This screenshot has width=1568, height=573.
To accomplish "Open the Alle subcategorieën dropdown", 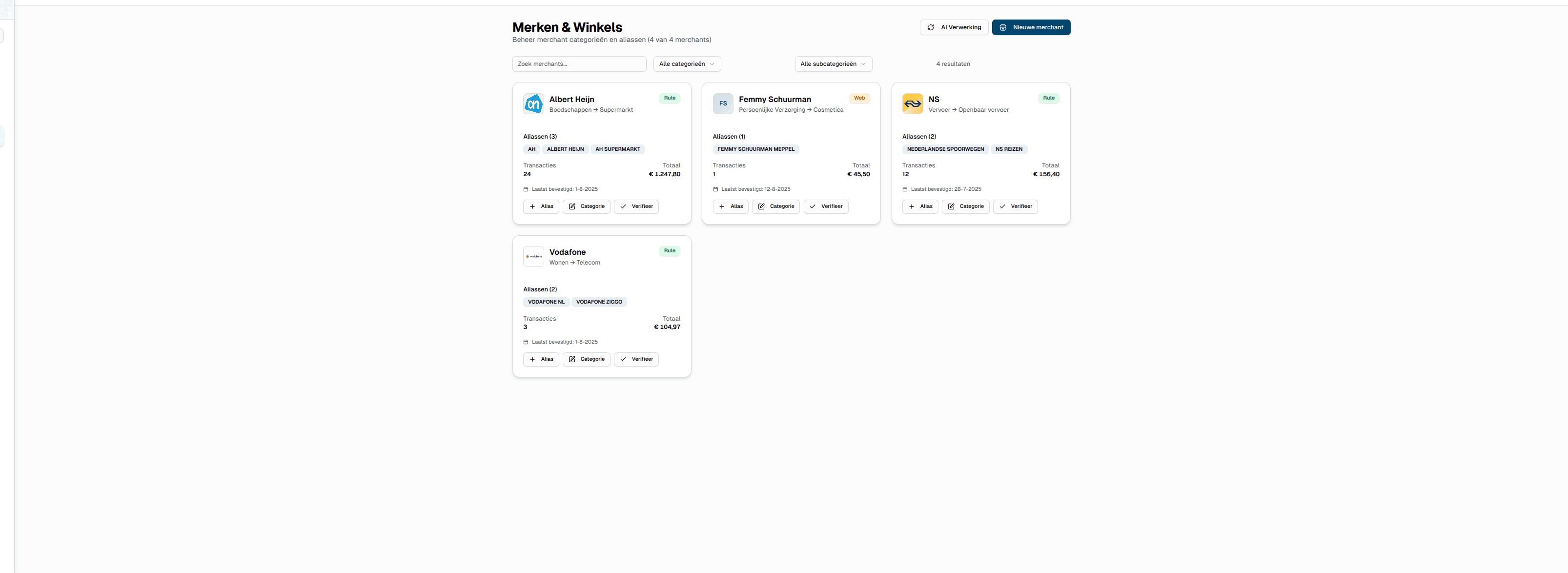I will click(x=833, y=64).
